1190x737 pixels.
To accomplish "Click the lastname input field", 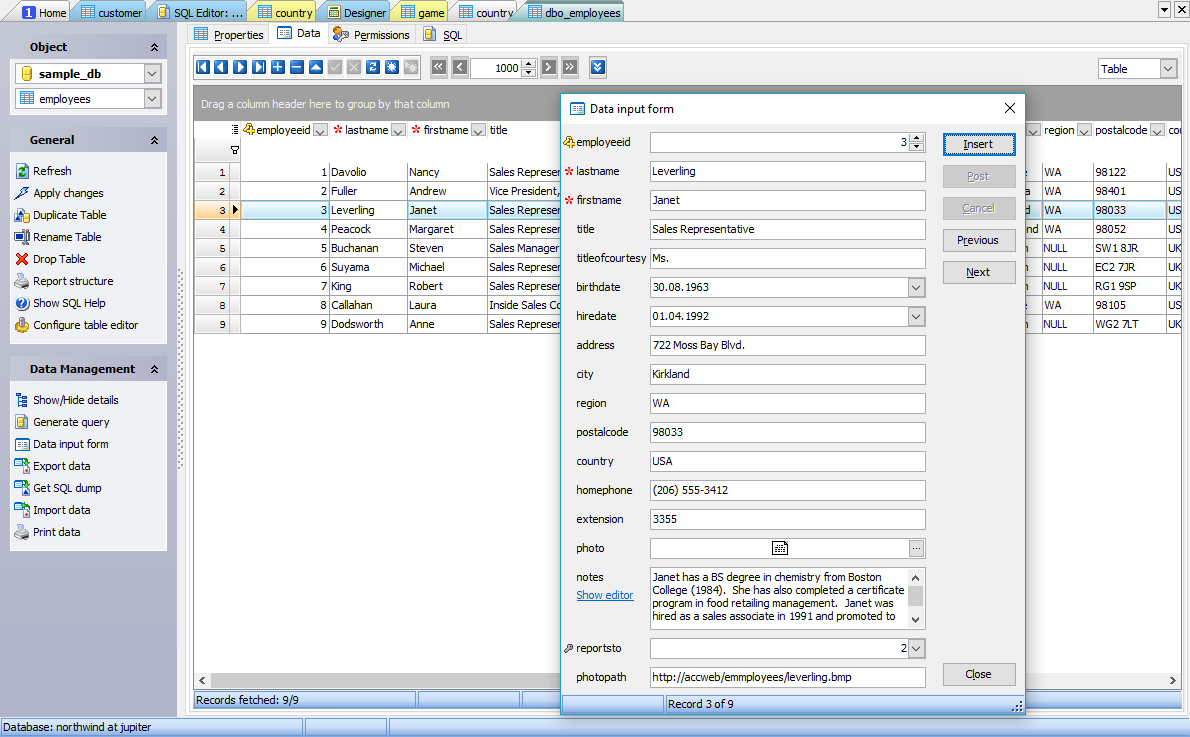I will point(787,171).
